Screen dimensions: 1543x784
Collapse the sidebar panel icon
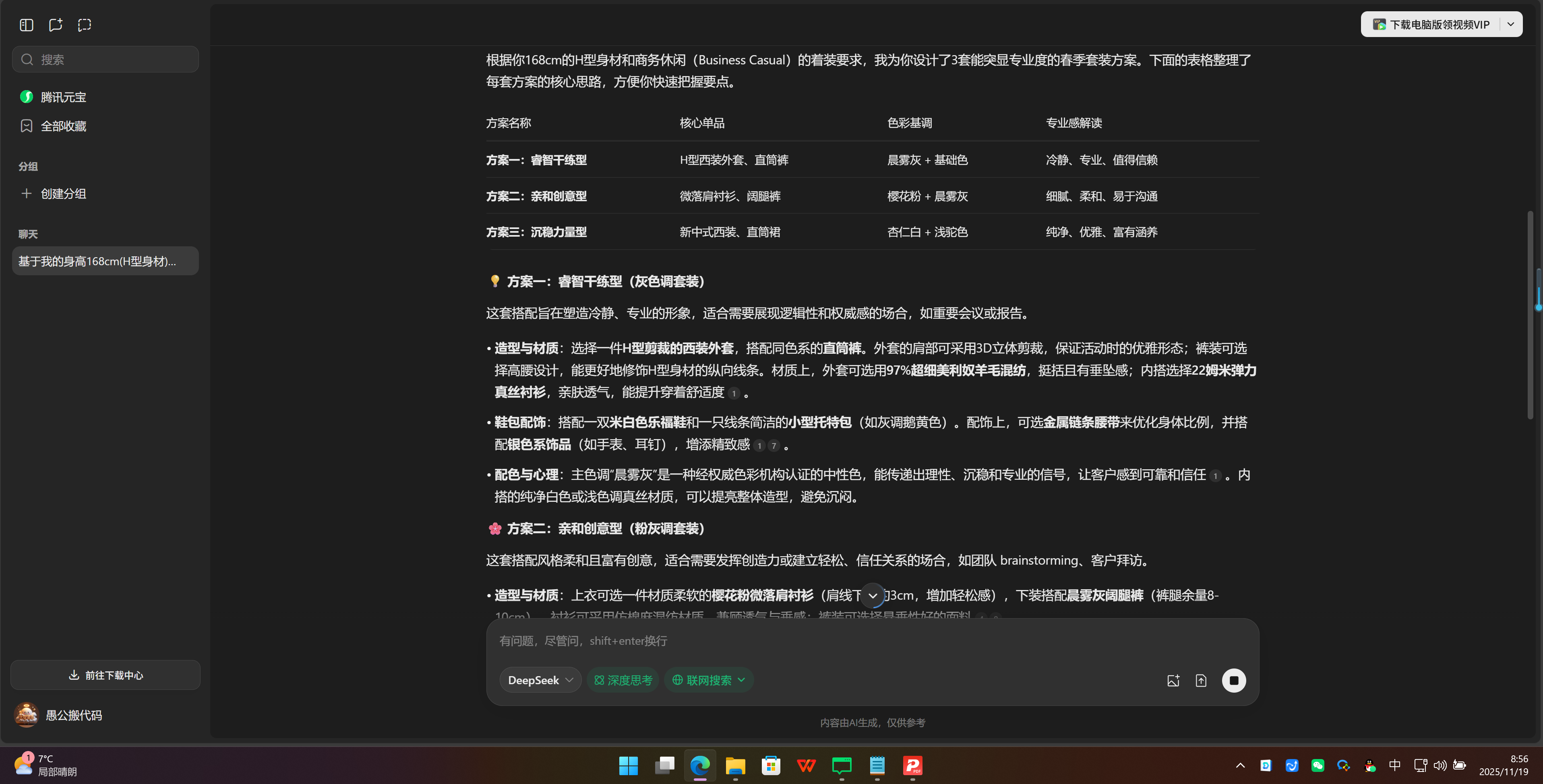tap(26, 25)
